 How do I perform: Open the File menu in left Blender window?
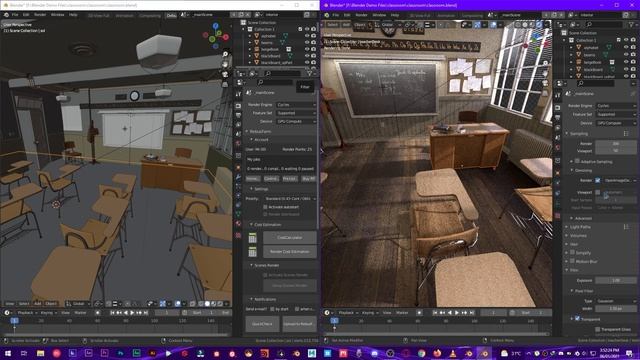15,15
